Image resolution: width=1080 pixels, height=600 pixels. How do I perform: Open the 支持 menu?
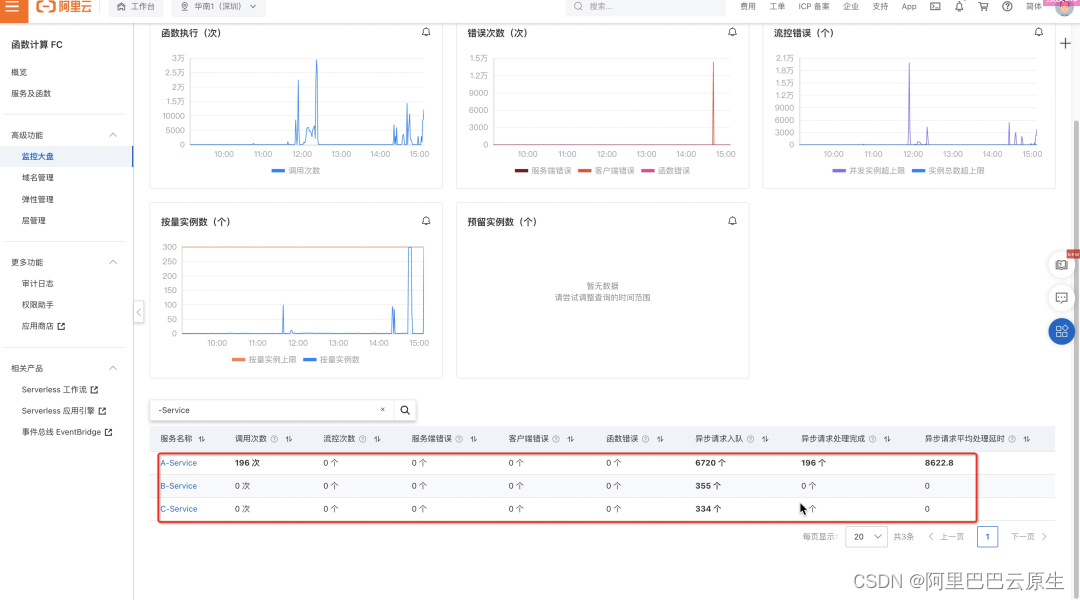tap(880, 7)
